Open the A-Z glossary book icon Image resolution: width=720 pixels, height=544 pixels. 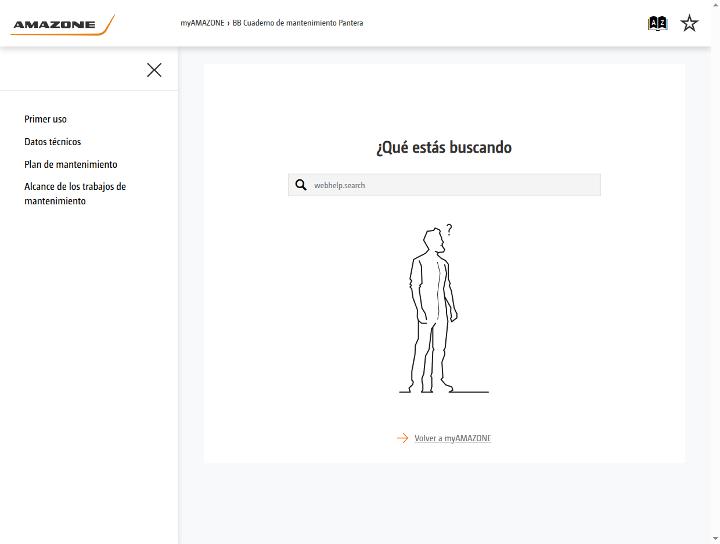click(657, 23)
